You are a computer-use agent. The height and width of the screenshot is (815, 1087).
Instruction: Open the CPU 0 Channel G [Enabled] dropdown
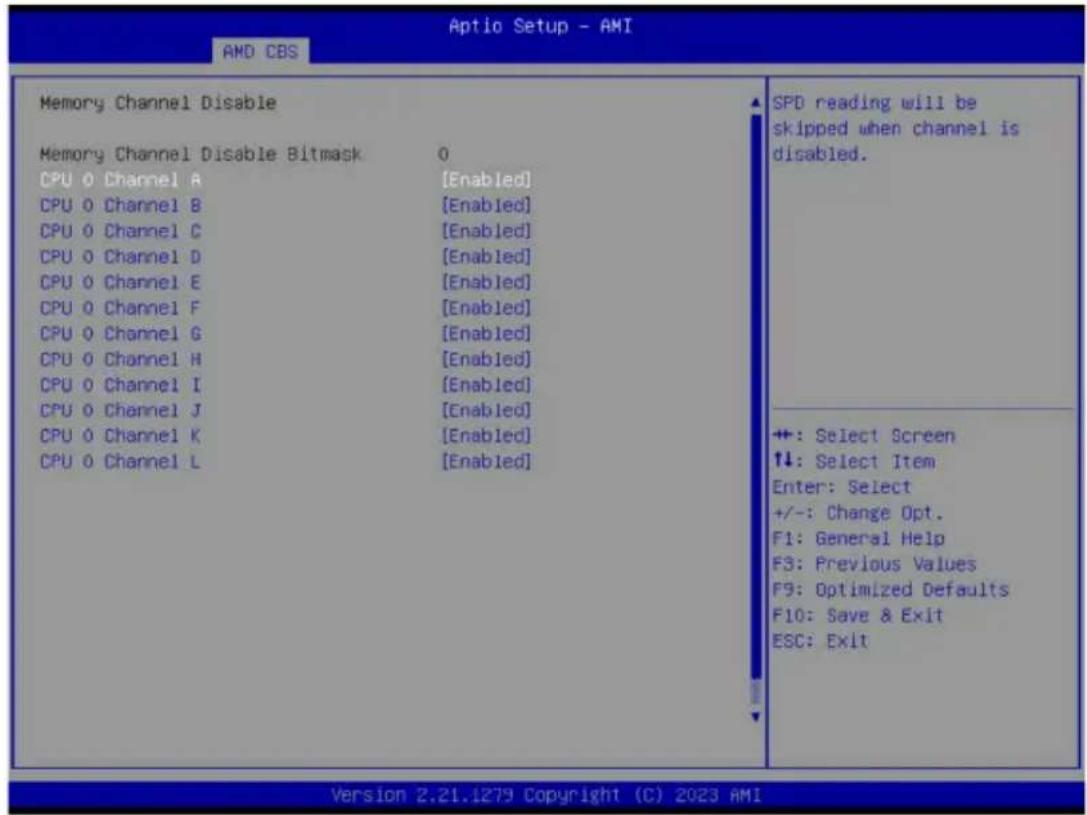tap(487, 333)
